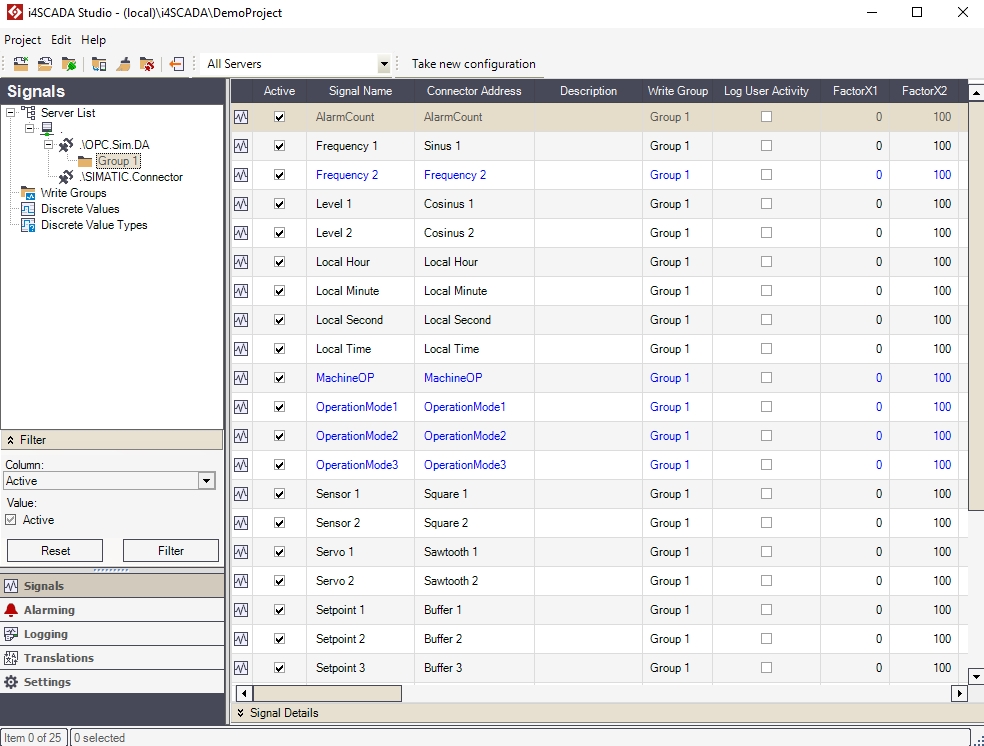The image size is (984, 746).
Task: Click Take new configuration button
Action: tap(473, 64)
